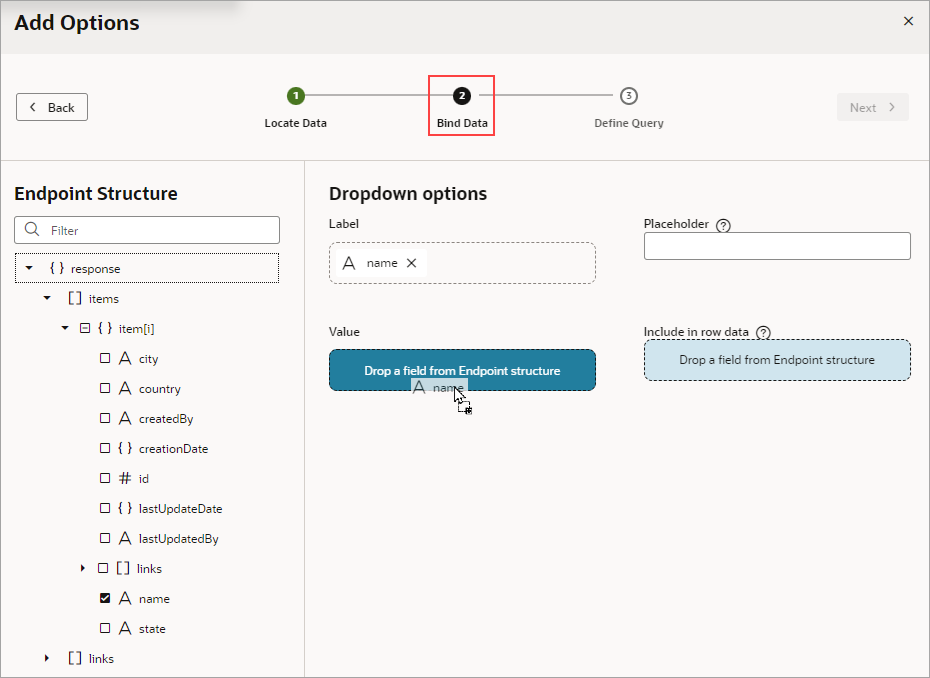930x678 pixels.
Task: Click the item[i] object braces icon
Action: point(105,328)
